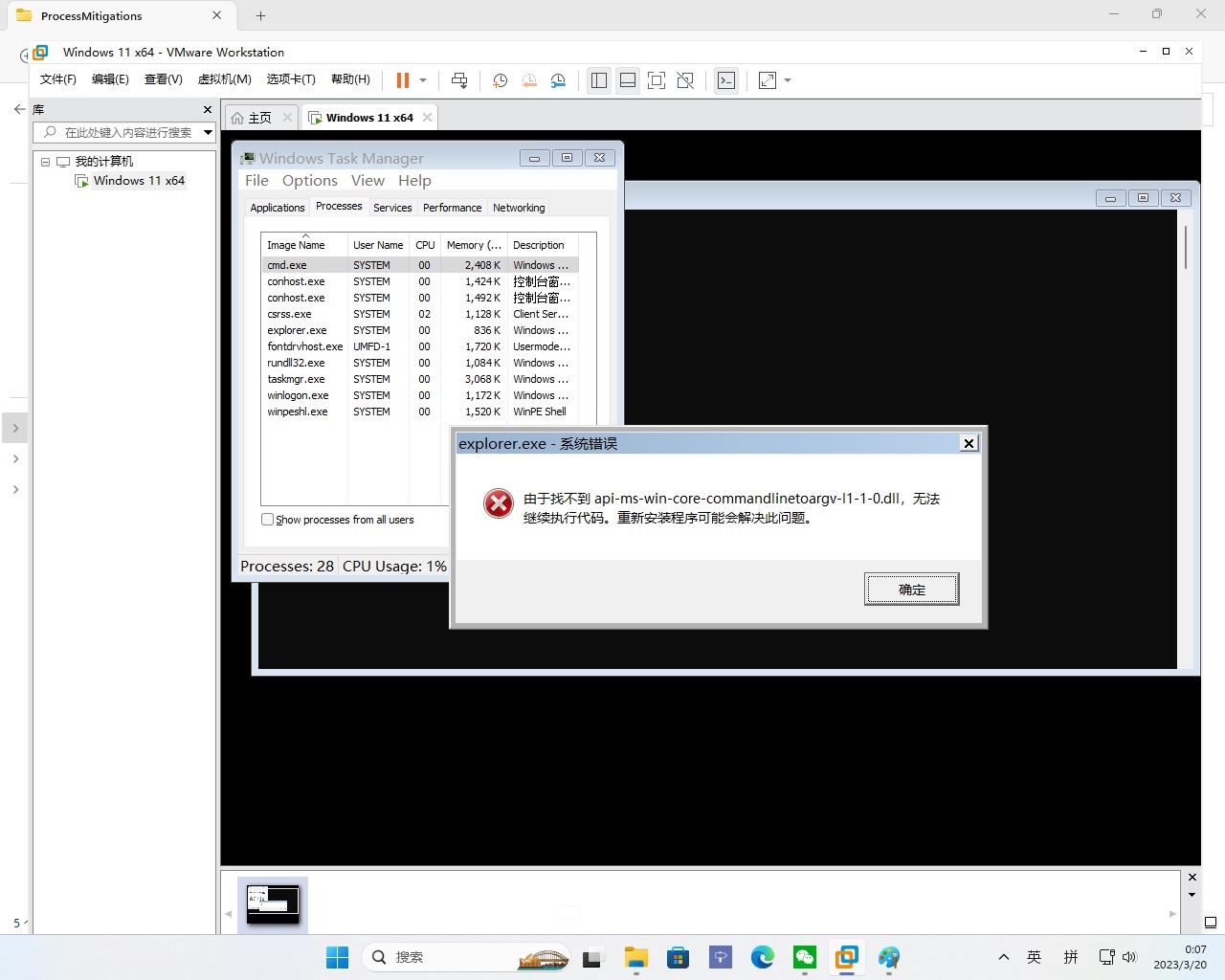Switch to the Services tab
This screenshot has height=980, width=1225.
pos(392,208)
